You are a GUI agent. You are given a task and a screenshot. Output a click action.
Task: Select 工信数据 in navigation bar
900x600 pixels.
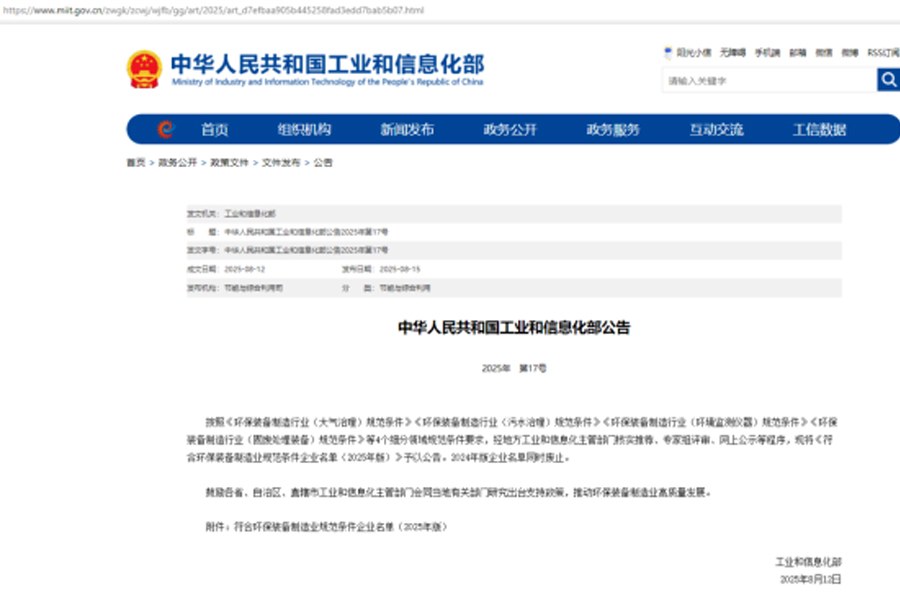[820, 130]
